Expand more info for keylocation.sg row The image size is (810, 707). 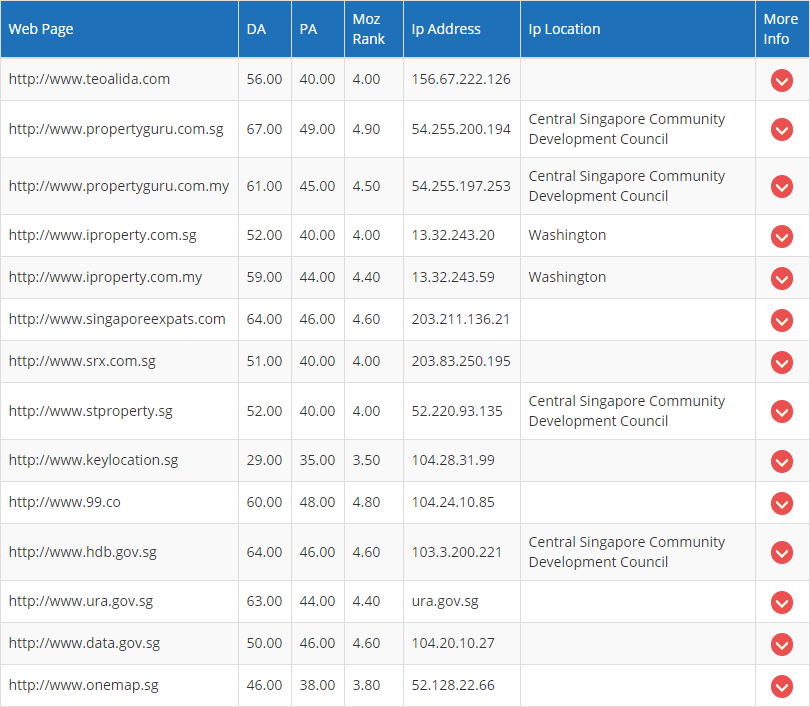782,461
